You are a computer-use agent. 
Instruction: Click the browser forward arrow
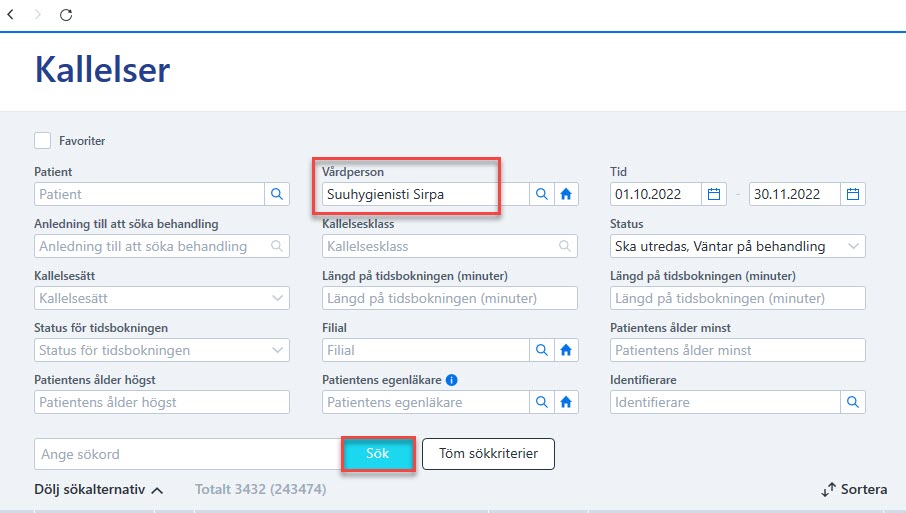[x=38, y=14]
